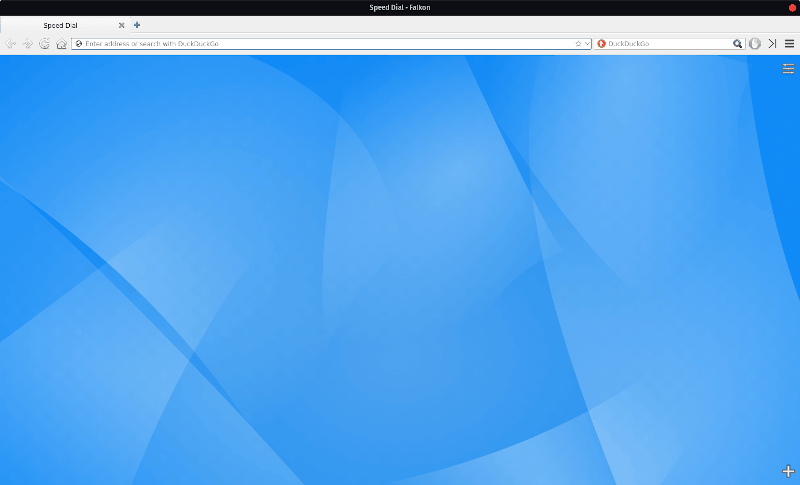The height and width of the screenshot is (485, 800).
Task: Open the DuckDuckGo search engine selector
Action: click(x=601, y=44)
